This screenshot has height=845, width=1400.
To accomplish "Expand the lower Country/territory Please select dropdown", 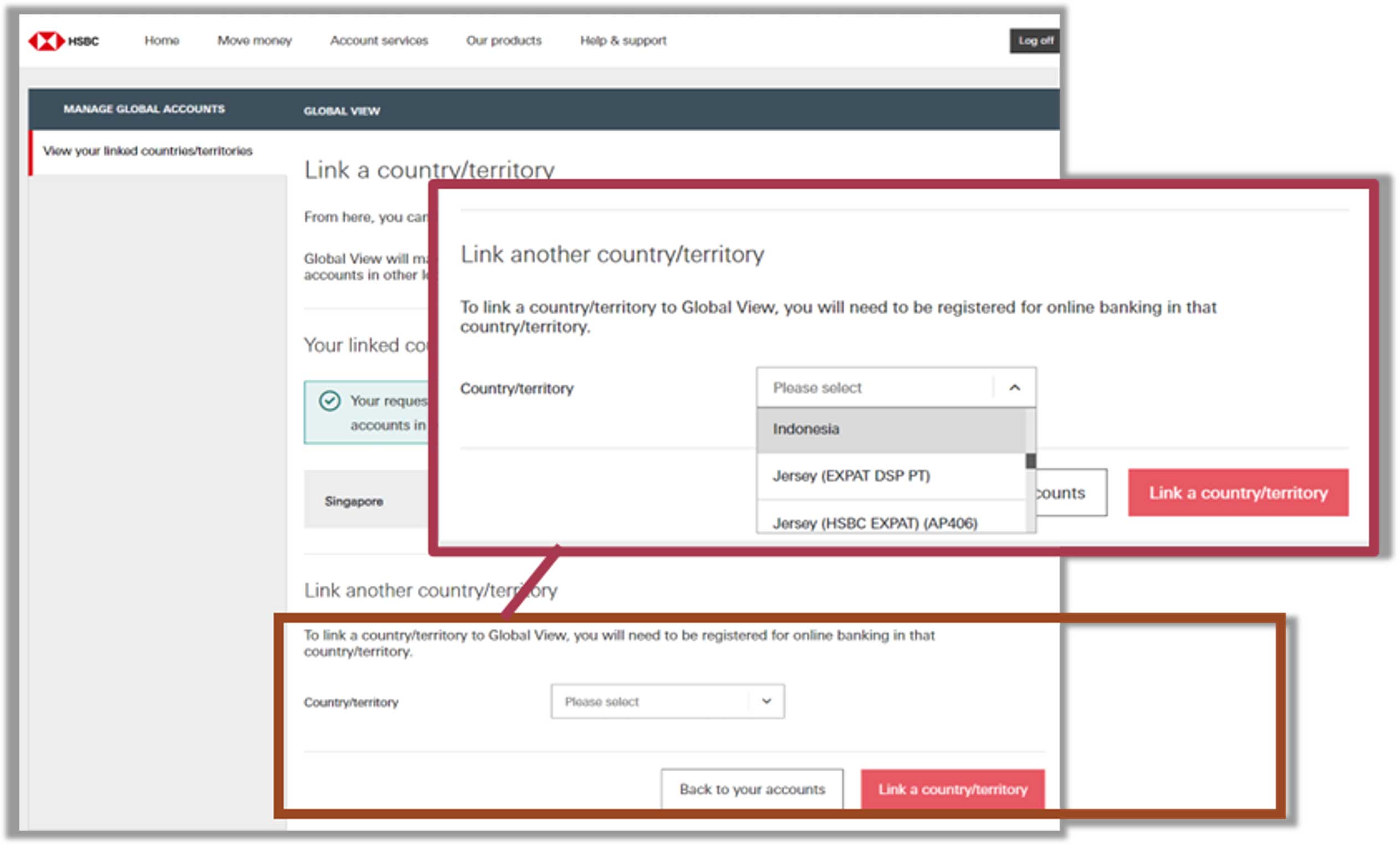I will tap(668, 702).
